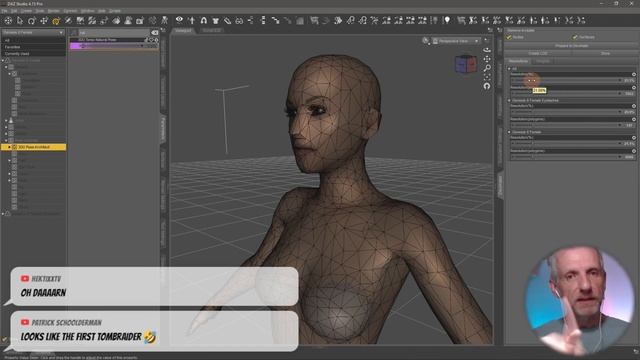Click the person bust toolbar icon
The image size is (640, 360).
(128, 20)
